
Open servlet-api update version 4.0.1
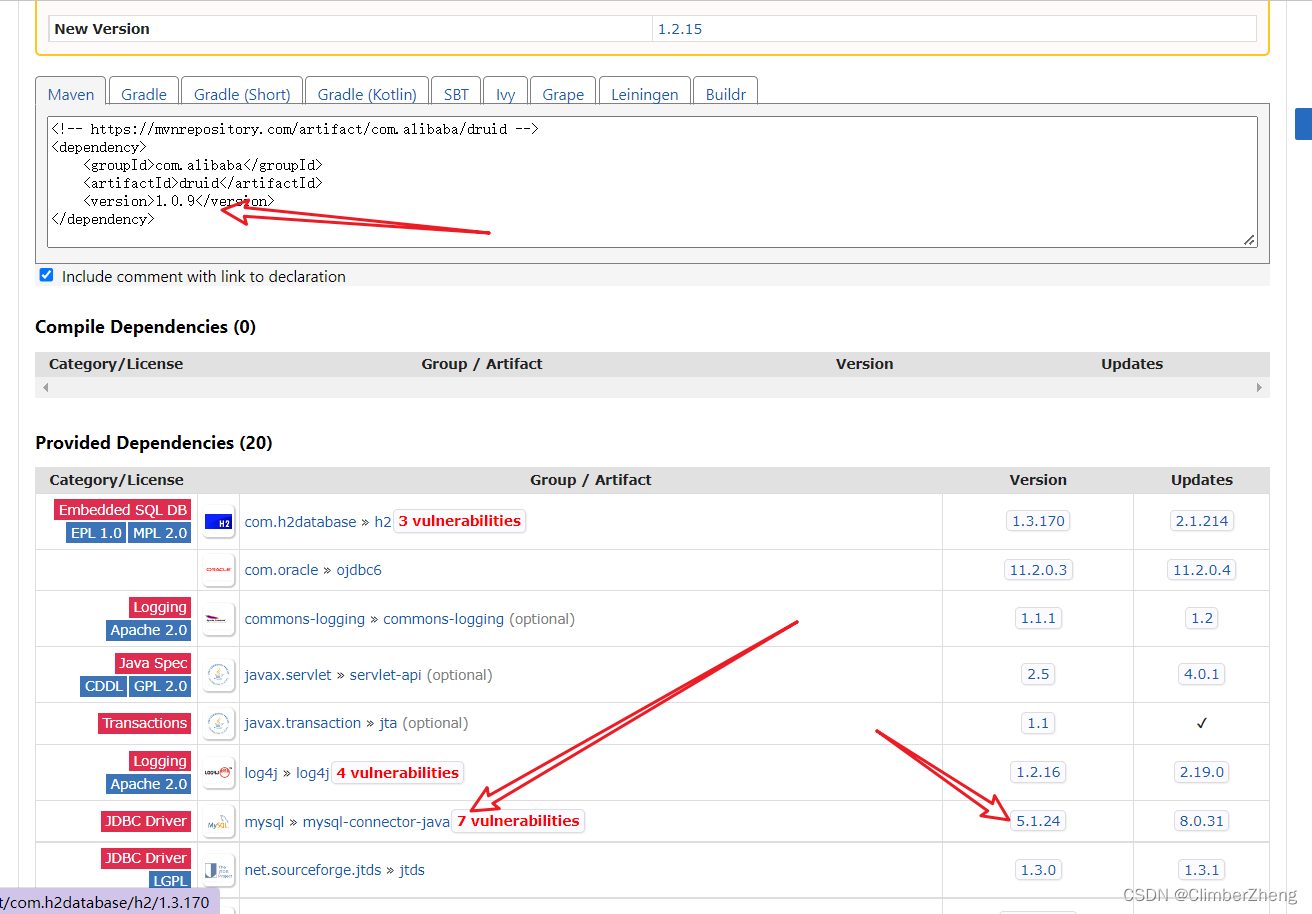coord(1202,675)
